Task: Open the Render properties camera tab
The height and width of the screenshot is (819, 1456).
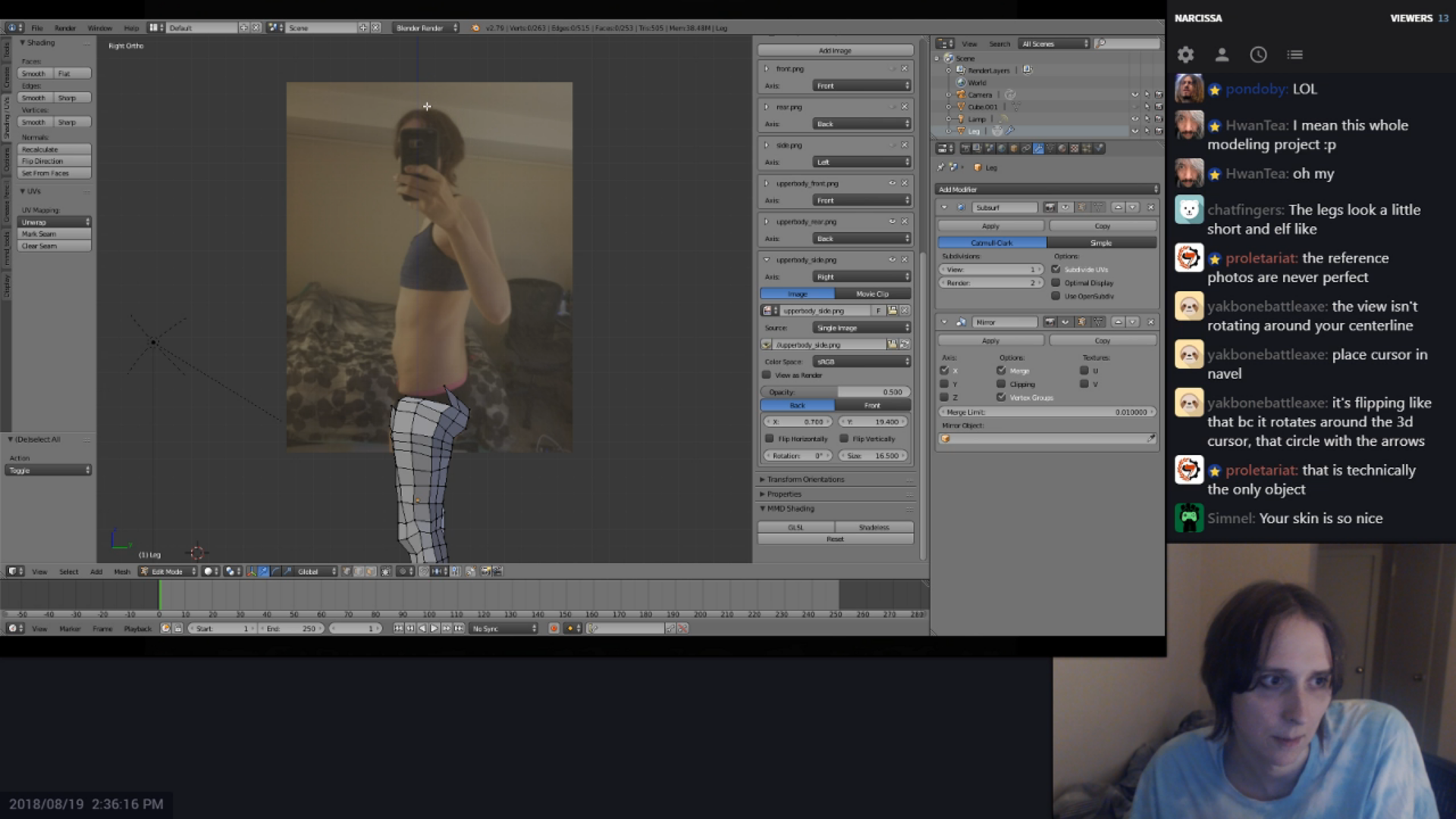Action: [x=965, y=149]
